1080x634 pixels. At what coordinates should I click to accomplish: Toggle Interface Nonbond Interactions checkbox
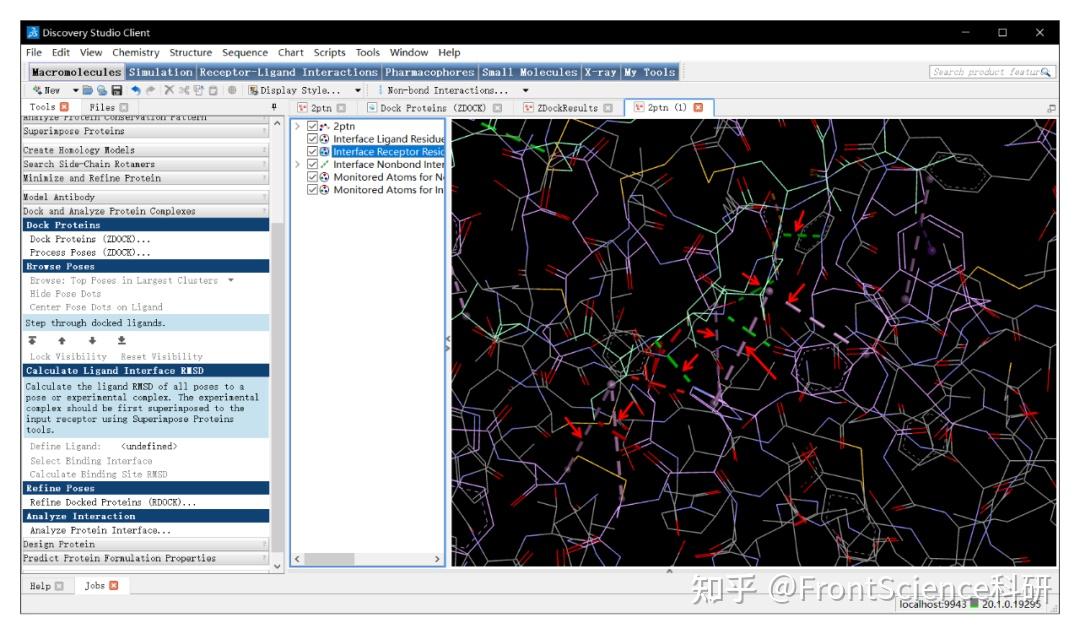(x=312, y=164)
